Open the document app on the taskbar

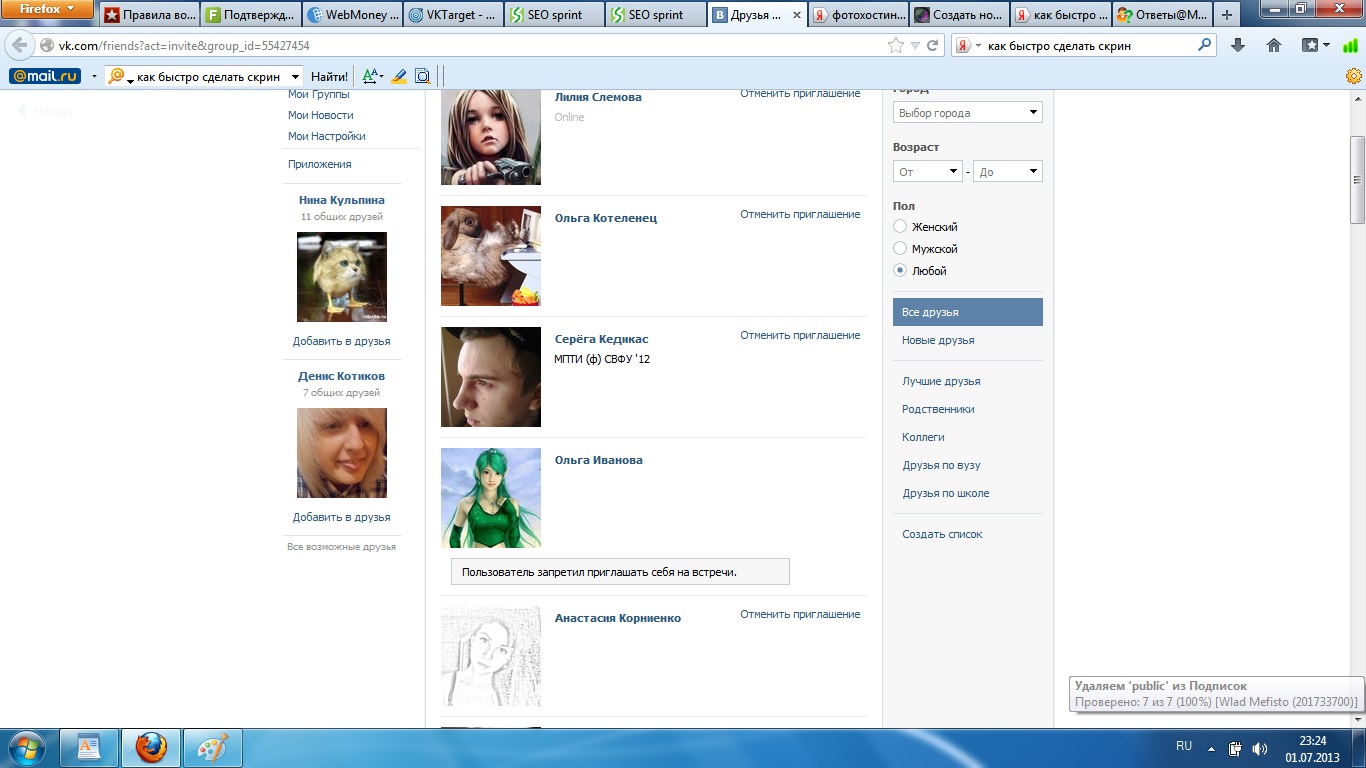[90, 748]
